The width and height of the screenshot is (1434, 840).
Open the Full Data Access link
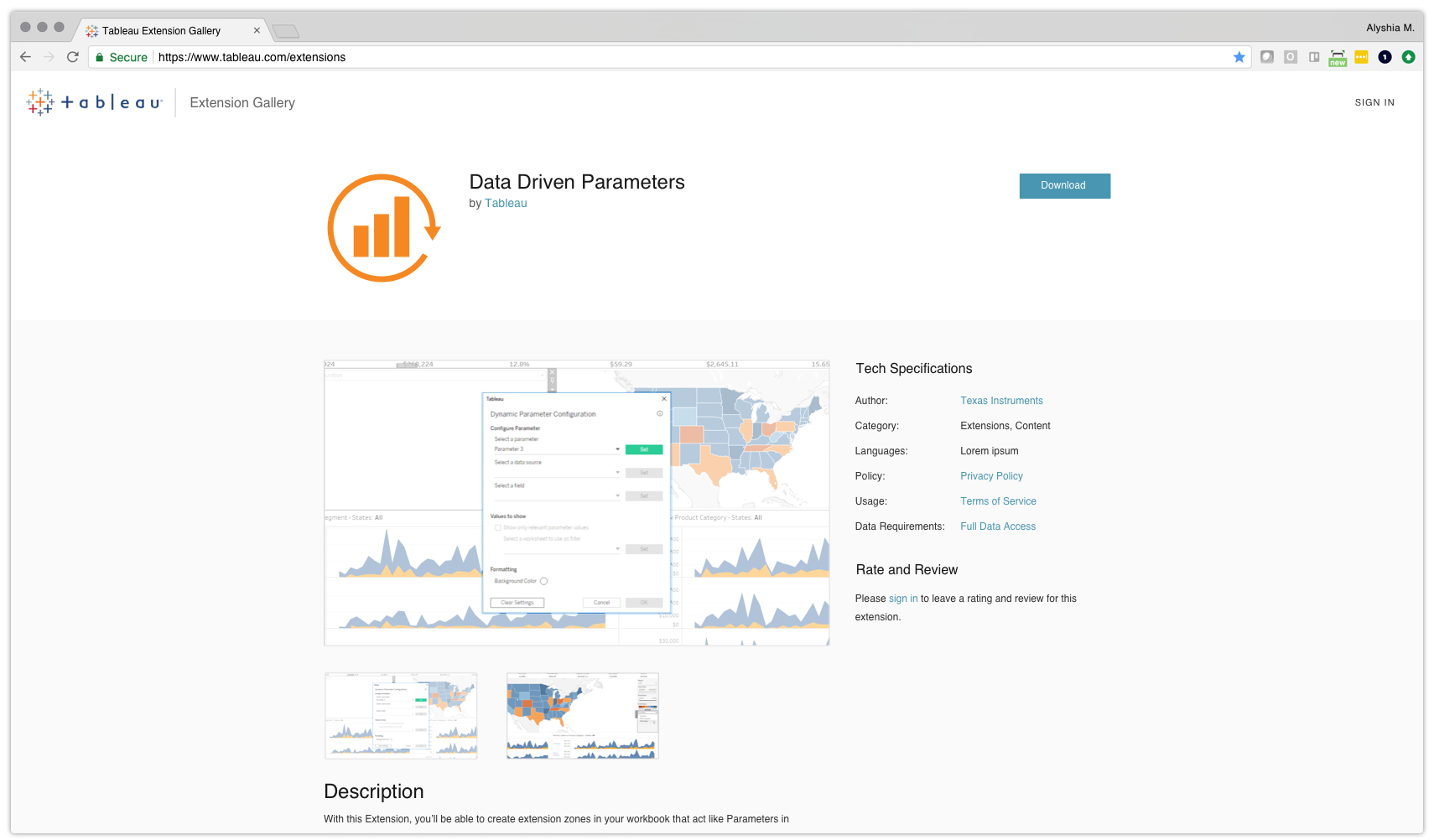click(998, 526)
